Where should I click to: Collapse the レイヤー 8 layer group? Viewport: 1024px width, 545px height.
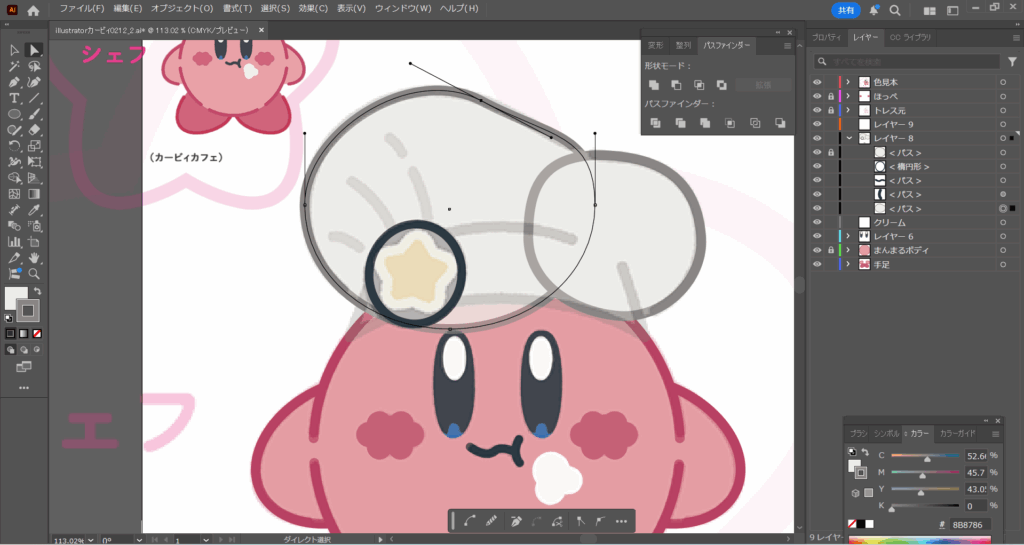click(x=848, y=138)
